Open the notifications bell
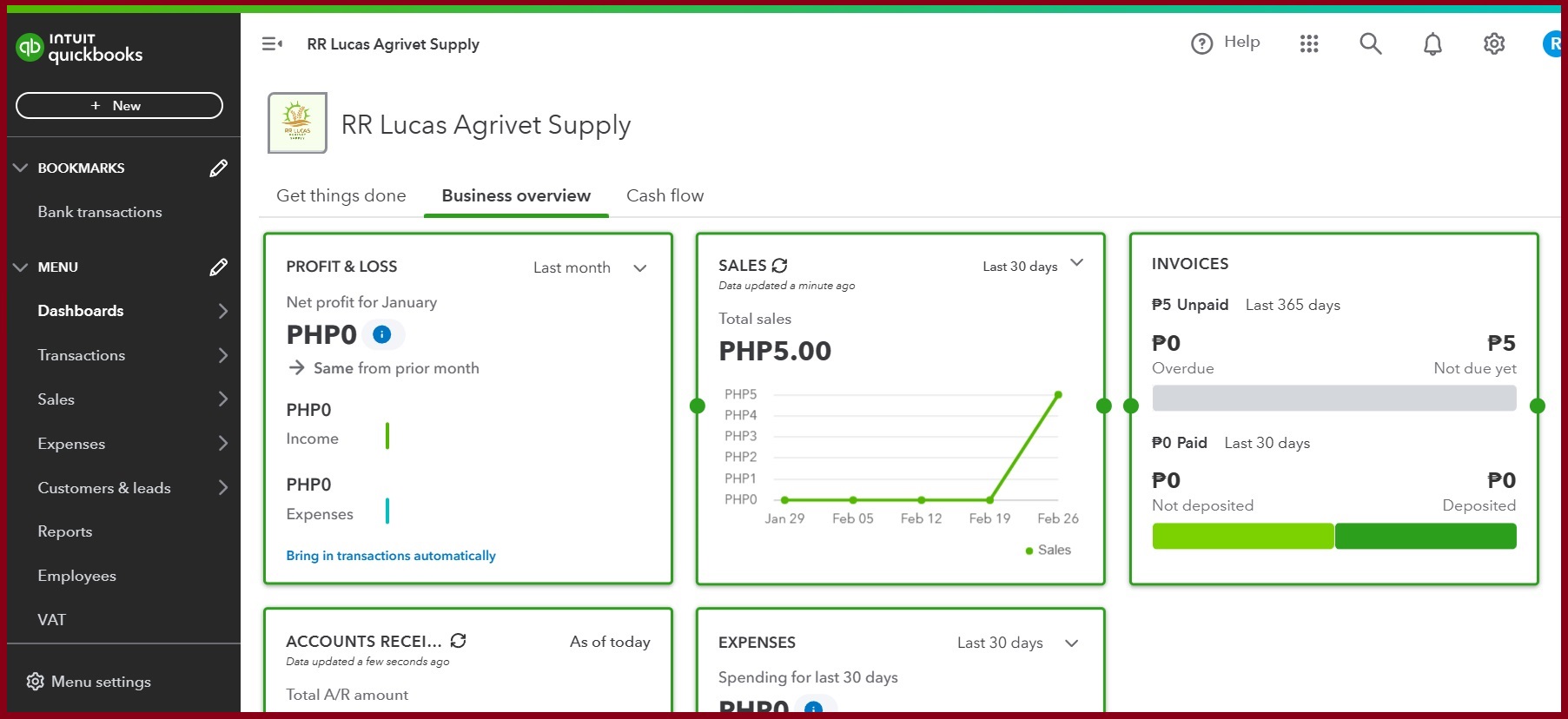The image size is (1568, 719). [x=1432, y=43]
